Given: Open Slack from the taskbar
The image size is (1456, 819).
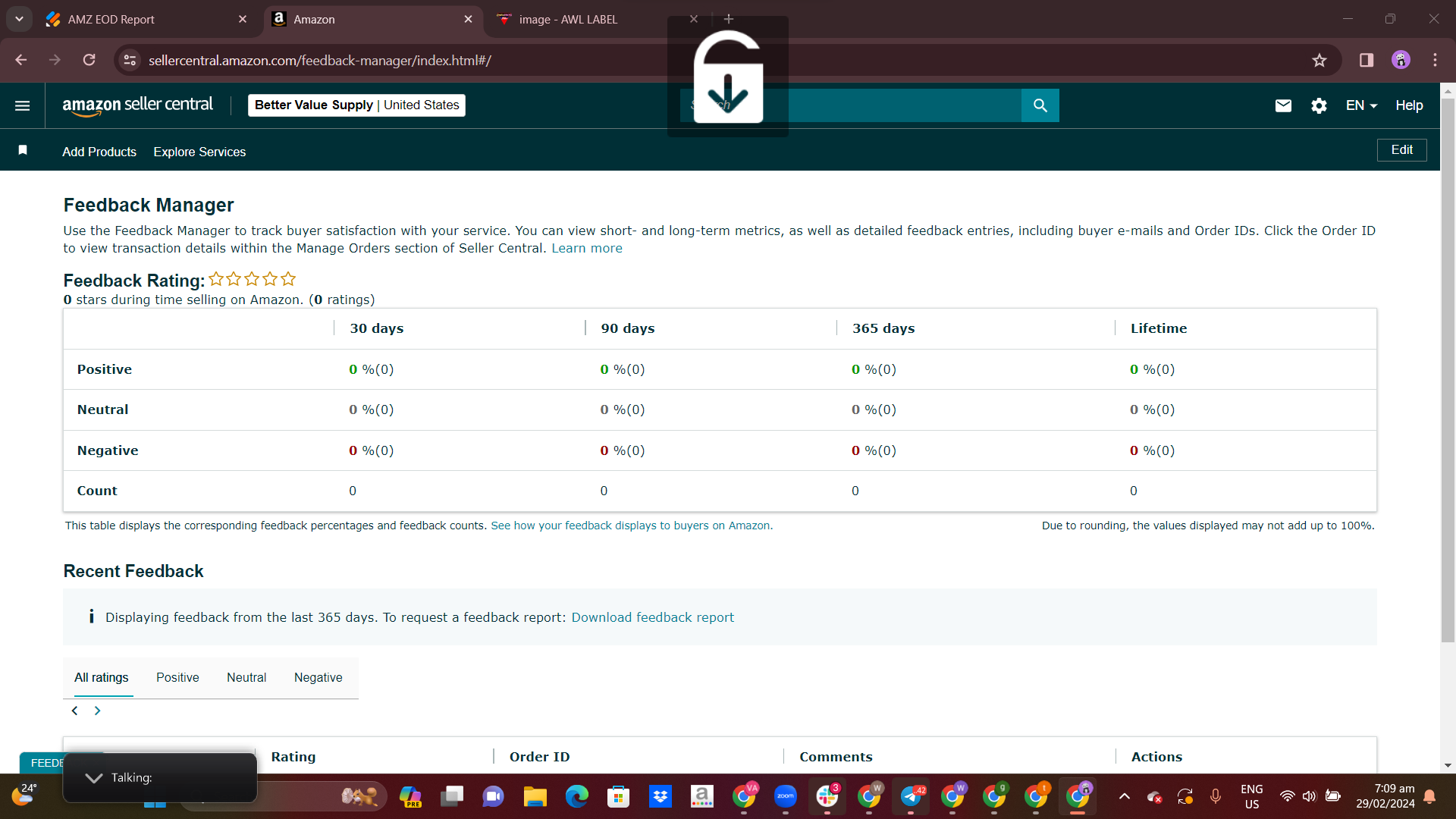Looking at the screenshot, I should coord(827,796).
